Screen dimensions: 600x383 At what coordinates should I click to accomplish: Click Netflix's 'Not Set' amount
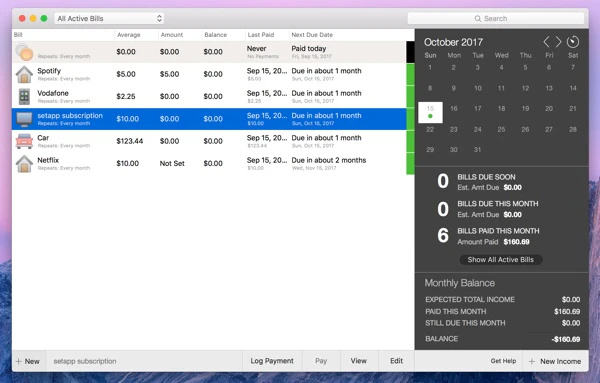click(172, 163)
